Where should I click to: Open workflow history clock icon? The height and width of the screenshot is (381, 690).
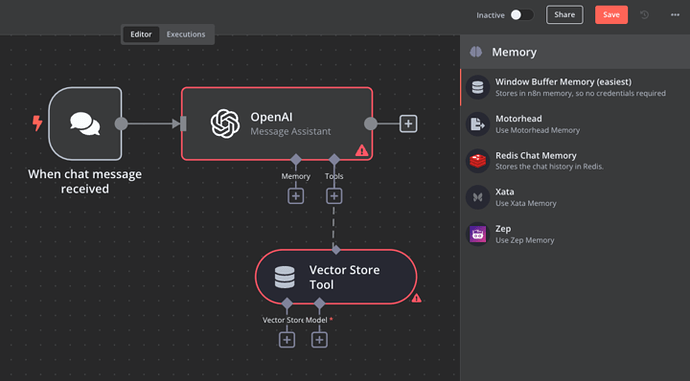[x=644, y=15]
